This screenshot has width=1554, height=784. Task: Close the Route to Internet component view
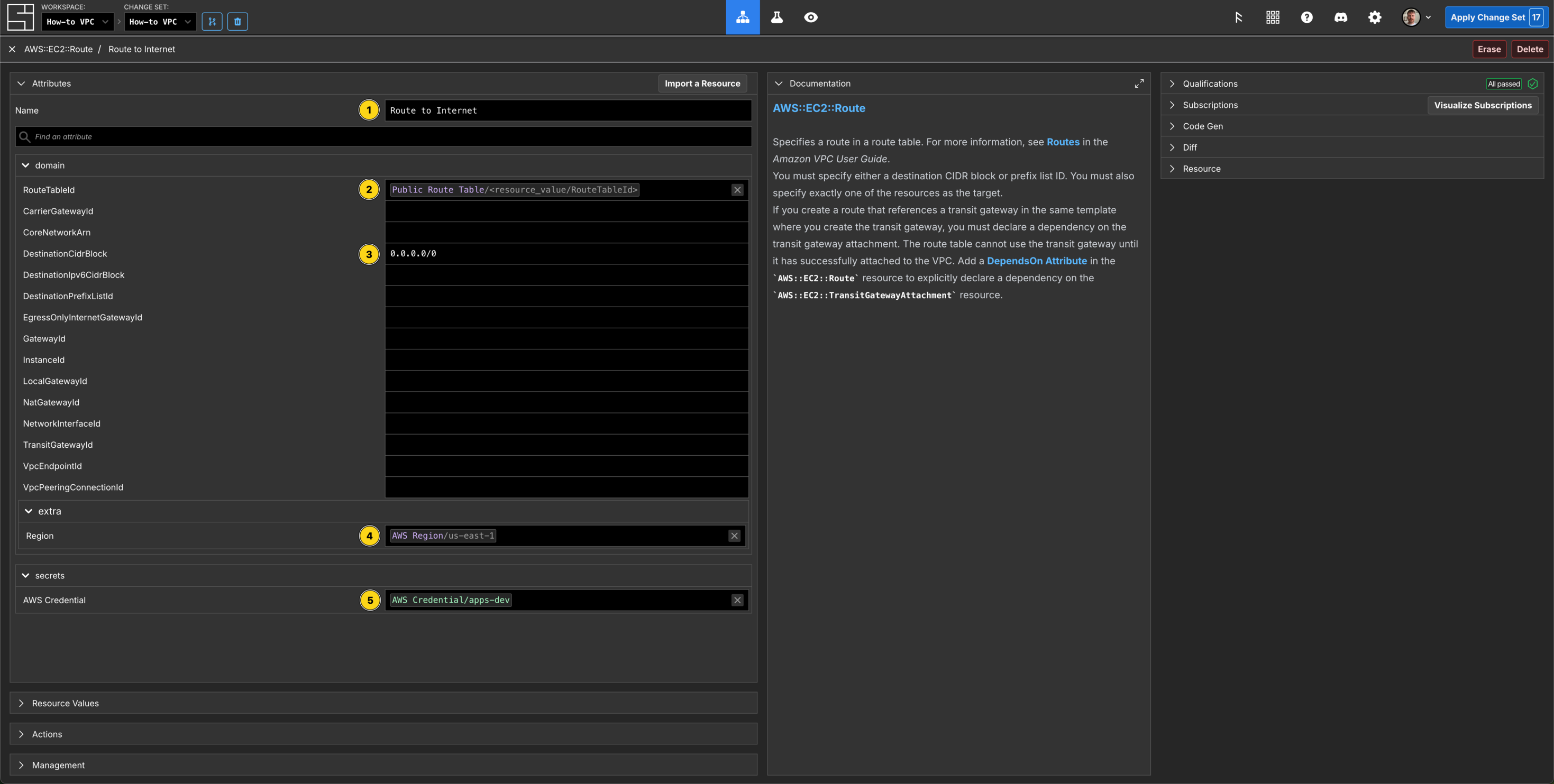pos(12,50)
